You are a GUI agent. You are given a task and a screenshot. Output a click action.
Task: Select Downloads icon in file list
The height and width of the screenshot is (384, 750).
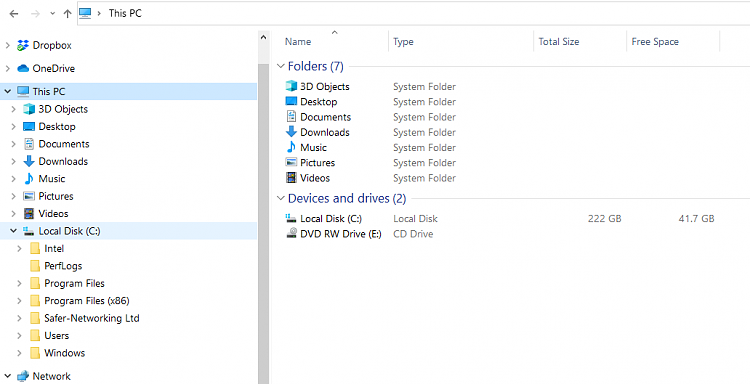[291, 132]
